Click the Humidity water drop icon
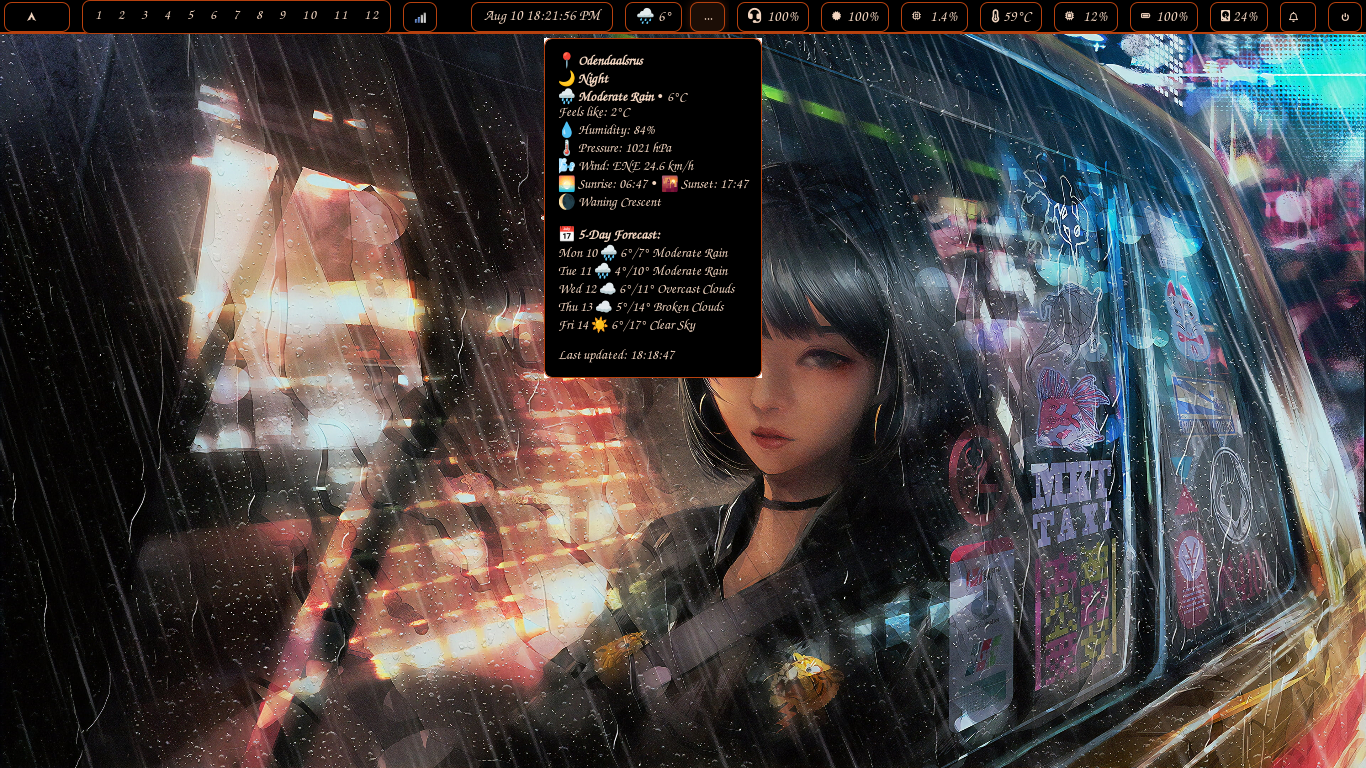This screenshot has height=768, width=1366. click(x=566, y=130)
